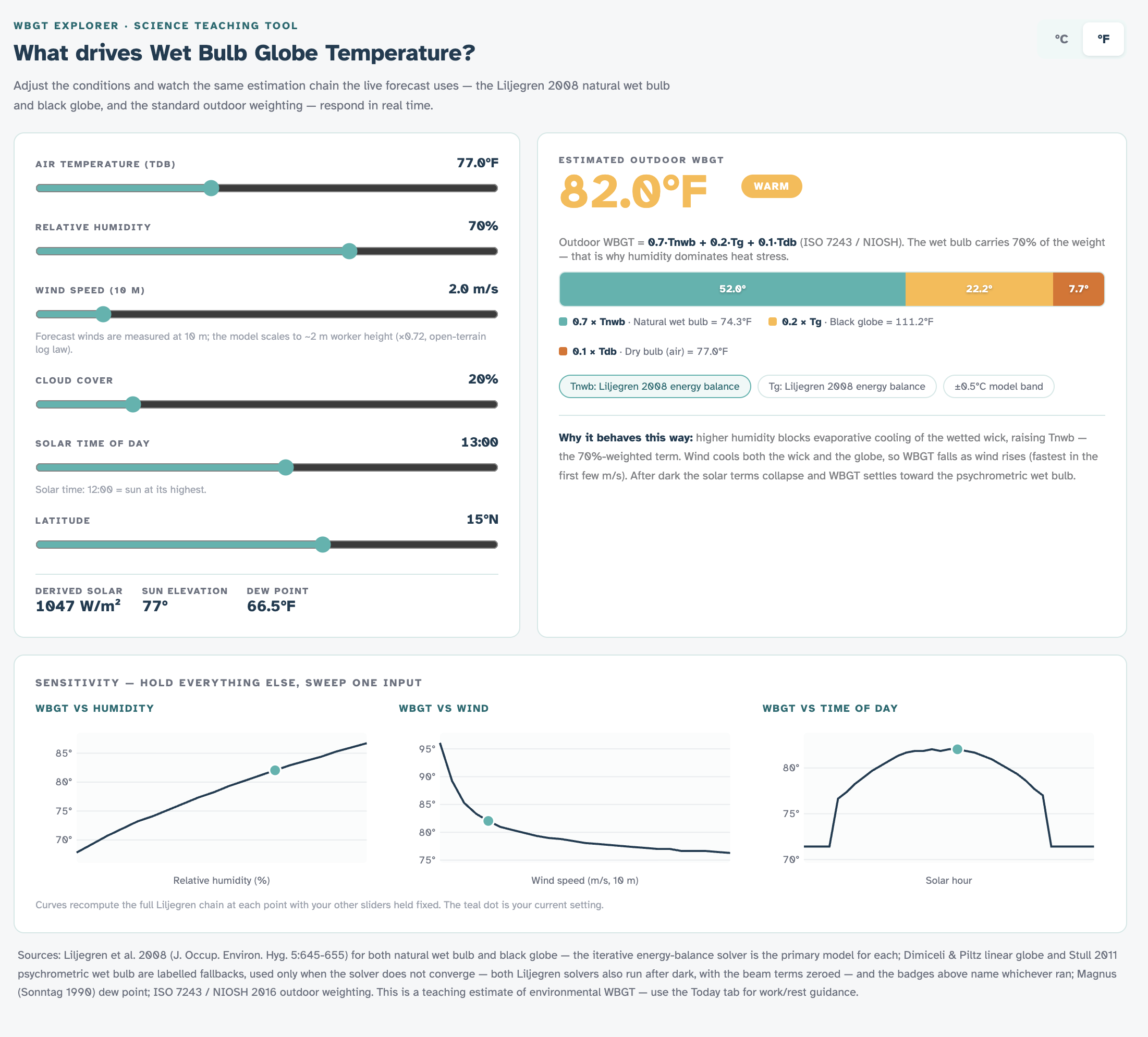
Task: Click the Dry bulb (air) = 77.0°F legend text
Action: (676, 351)
